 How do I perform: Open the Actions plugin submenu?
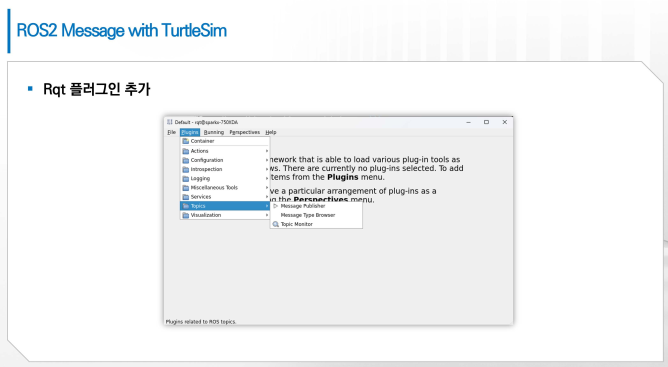(225, 151)
